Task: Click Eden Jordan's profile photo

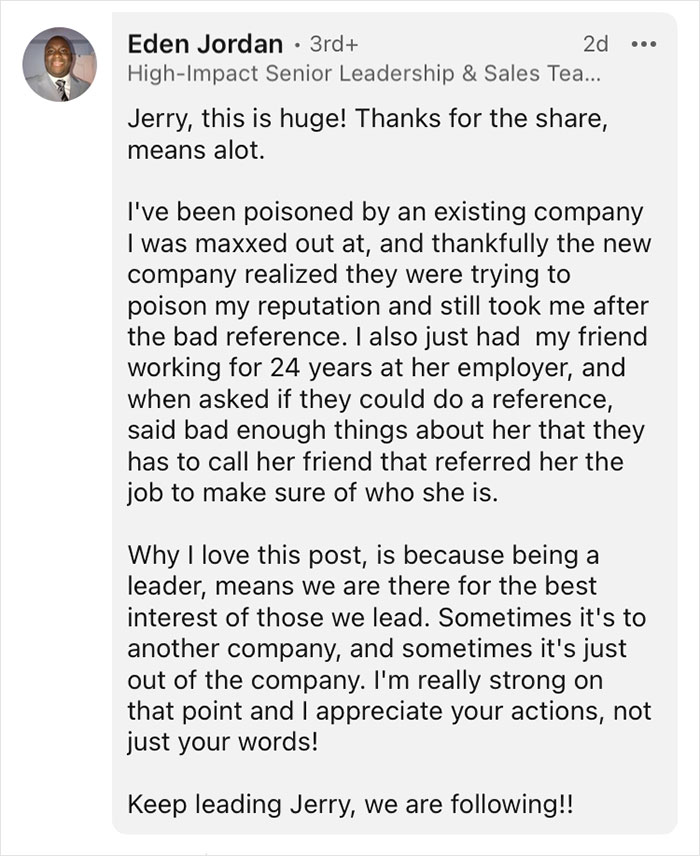Action: 60,64
